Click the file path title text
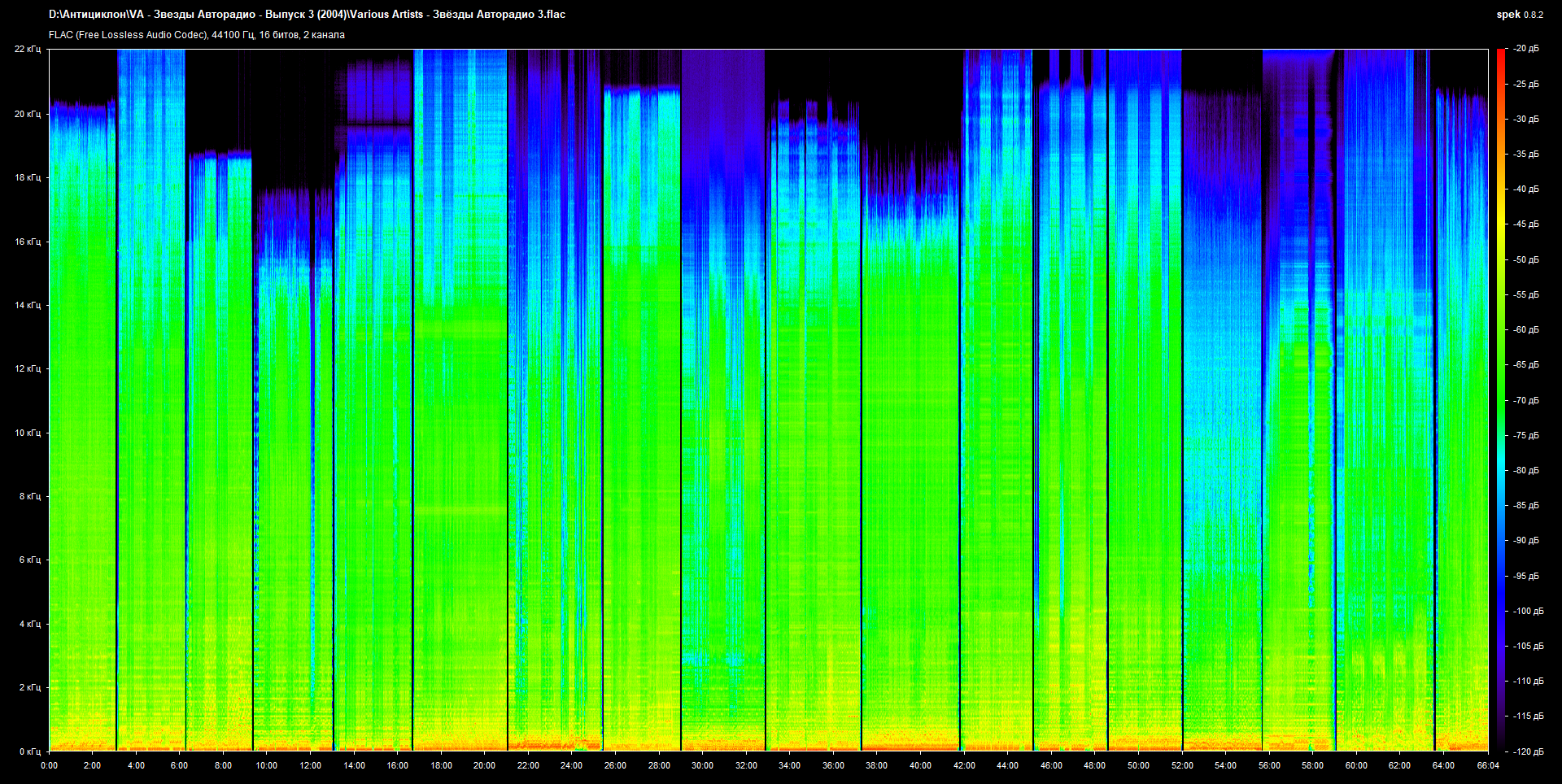This screenshot has width=1562, height=784. (x=307, y=15)
